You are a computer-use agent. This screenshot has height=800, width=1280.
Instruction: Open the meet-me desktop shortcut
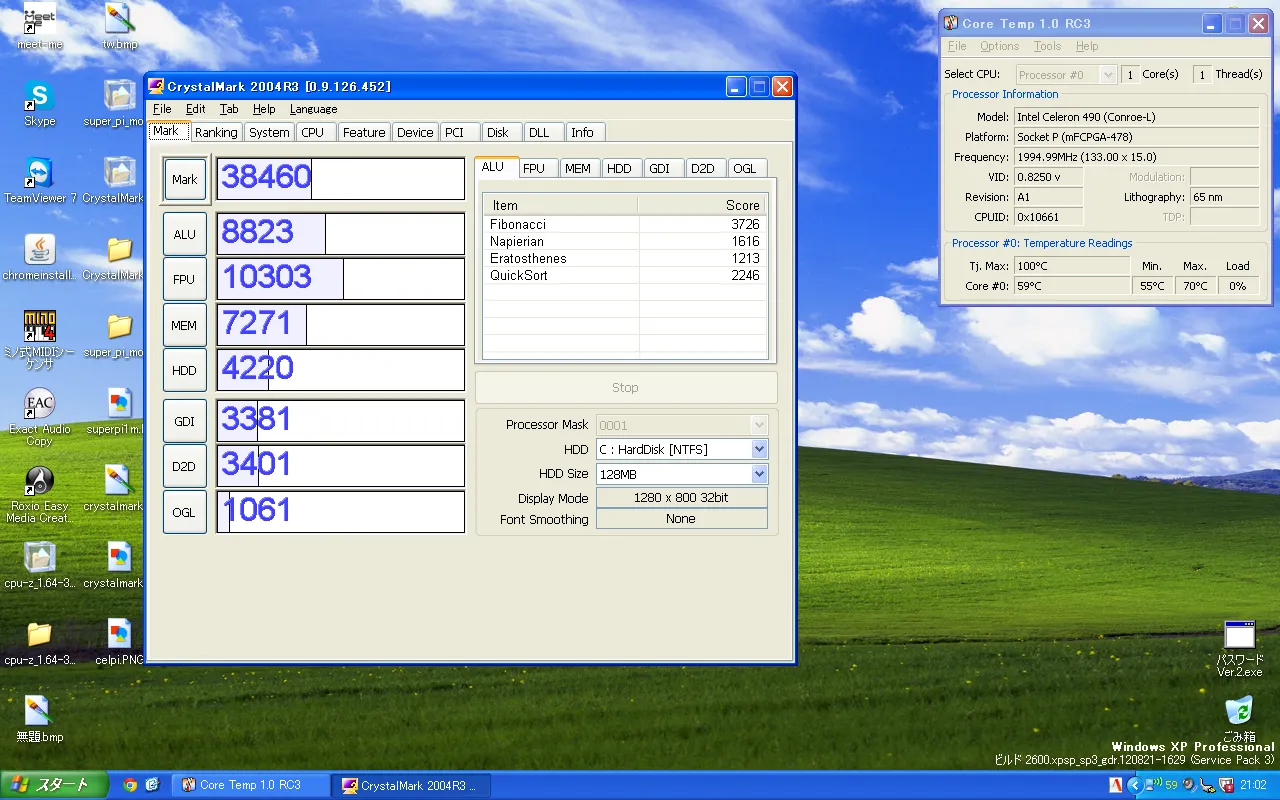pos(39,20)
